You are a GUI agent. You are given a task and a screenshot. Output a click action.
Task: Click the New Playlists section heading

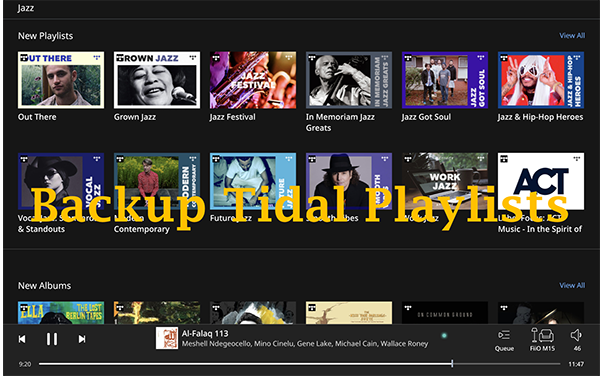coord(46,36)
